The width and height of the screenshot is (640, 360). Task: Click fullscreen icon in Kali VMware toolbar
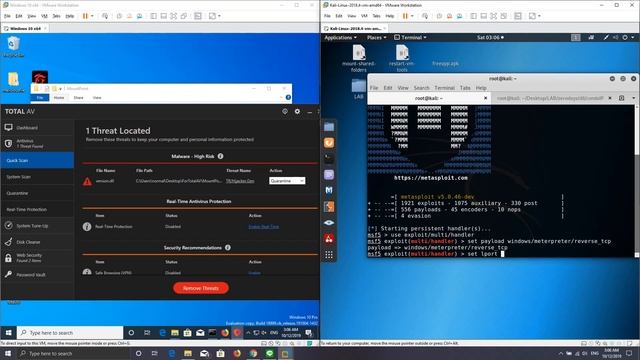[493, 16]
